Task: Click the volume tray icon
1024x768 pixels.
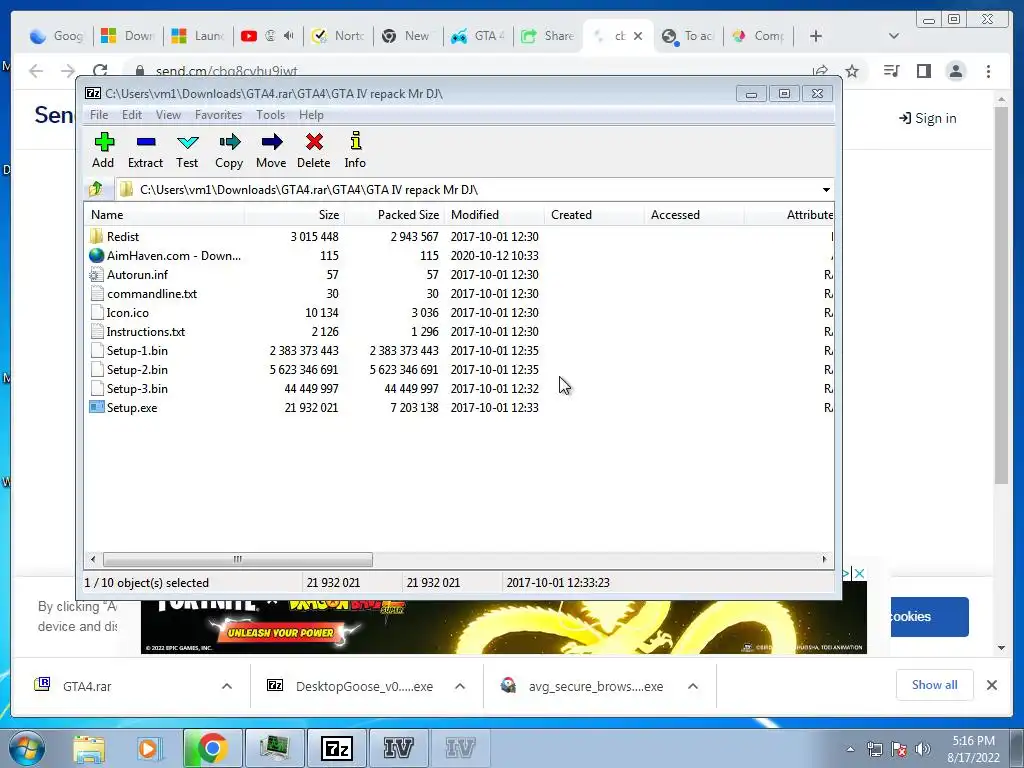Action: pos(923,749)
